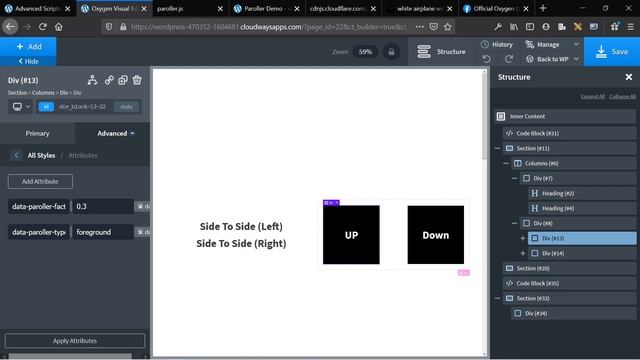Open the Manage dropdown

click(552, 44)
